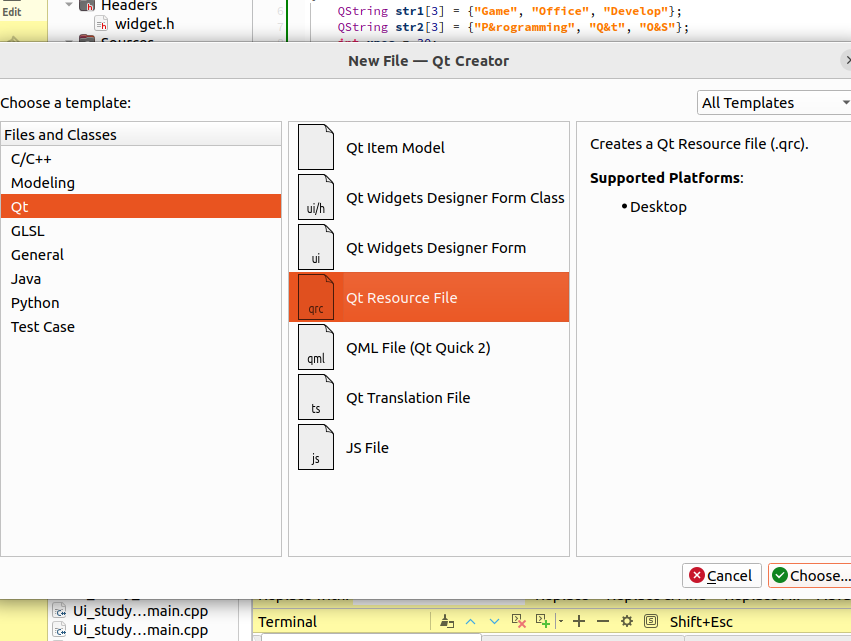This screenshot has width=851, height=641.
Task: Switch to Edit mode in sidebar
Action: click(12, 11)
